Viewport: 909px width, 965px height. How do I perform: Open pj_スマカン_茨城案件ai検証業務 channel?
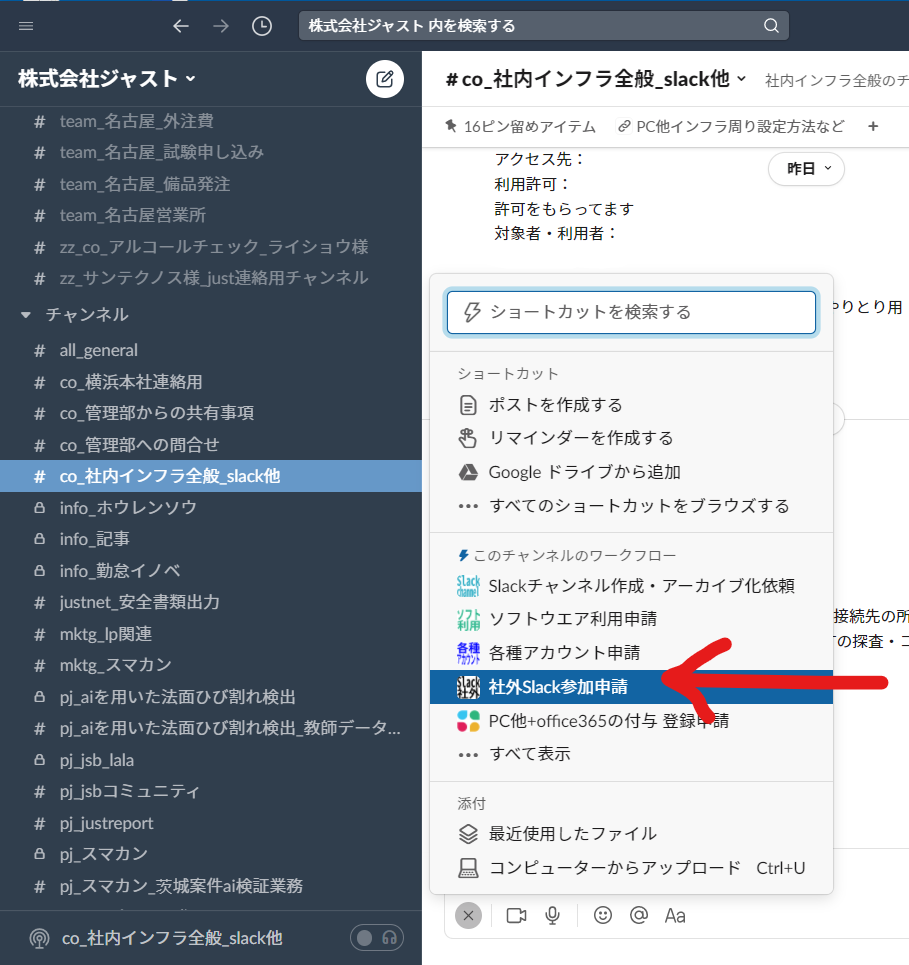[x=210, y=886]
